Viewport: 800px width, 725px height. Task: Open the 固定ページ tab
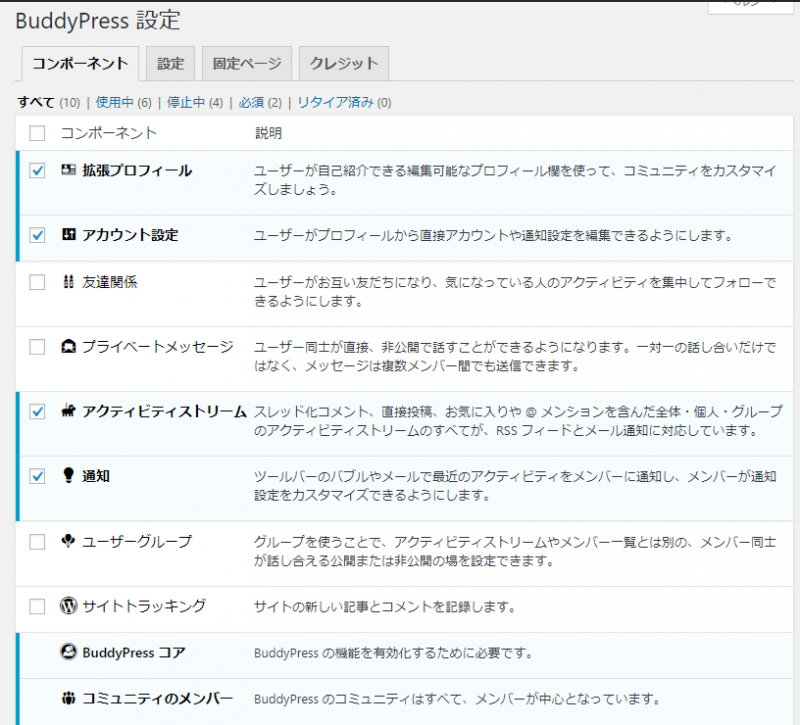click(247, 63)
